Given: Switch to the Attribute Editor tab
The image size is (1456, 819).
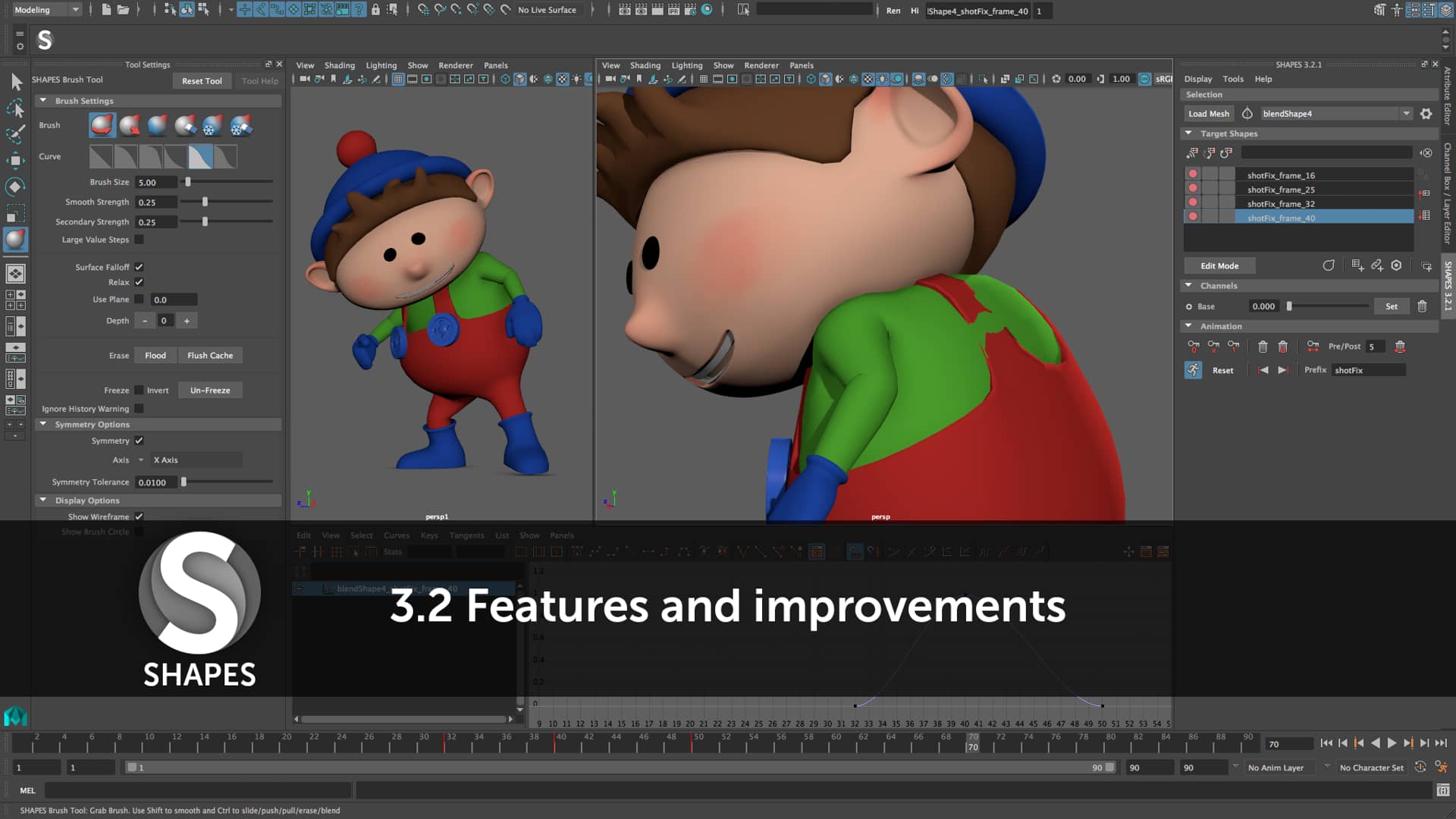Looking at the screenshot, I should (x=1447, y=99).
